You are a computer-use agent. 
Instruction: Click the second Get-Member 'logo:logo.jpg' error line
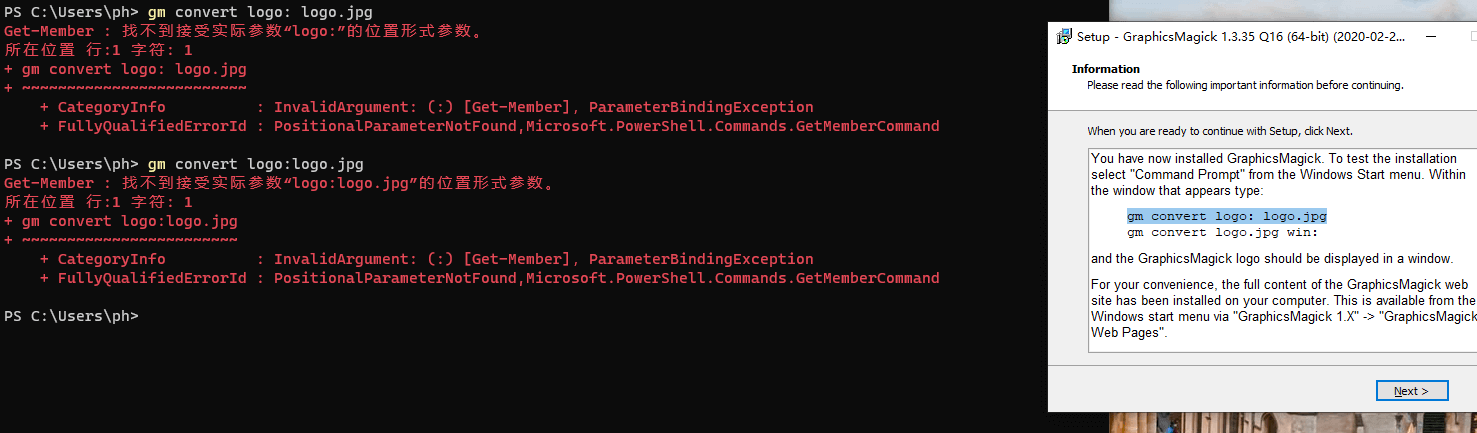point(278,183)
